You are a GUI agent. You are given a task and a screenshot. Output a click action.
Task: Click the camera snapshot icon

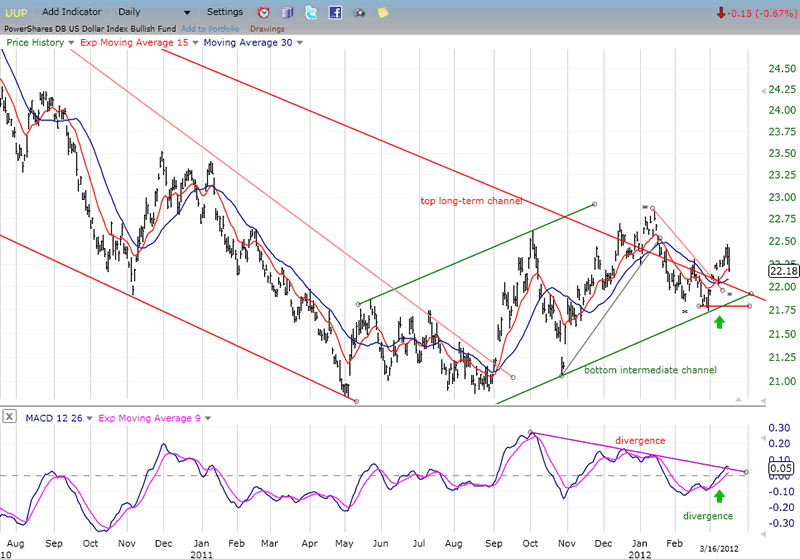tap(359, 13)
